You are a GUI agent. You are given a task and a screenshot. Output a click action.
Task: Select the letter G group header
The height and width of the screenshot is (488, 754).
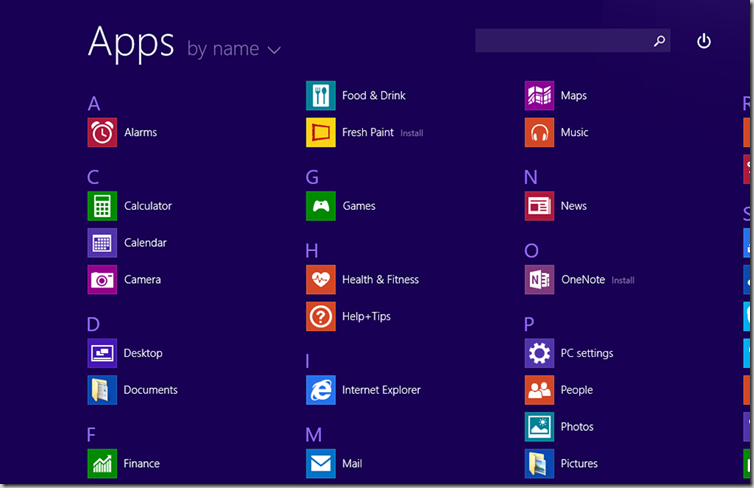tap(312, 177)
